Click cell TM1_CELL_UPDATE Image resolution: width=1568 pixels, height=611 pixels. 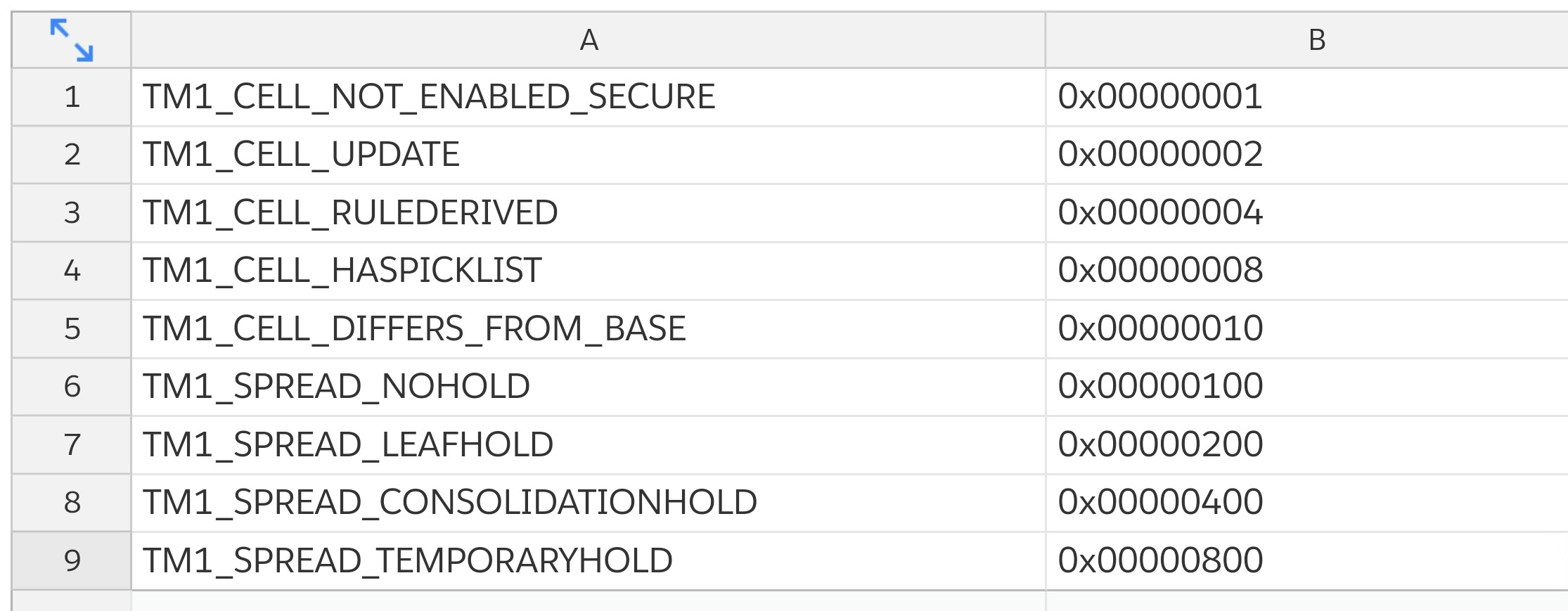pyautogui.click(x=589, y=155)
